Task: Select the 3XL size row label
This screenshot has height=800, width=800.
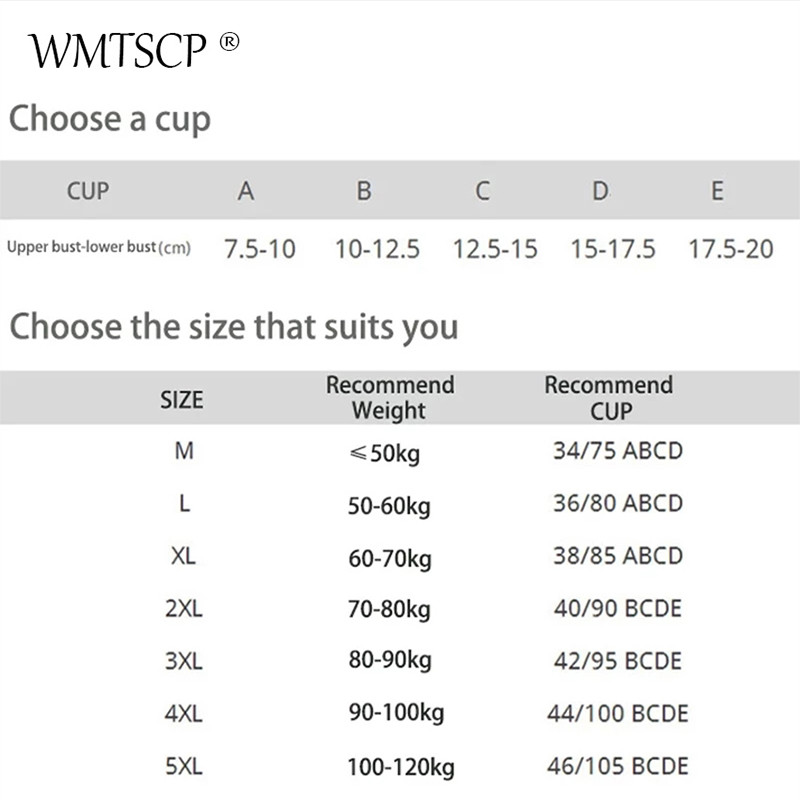Action: click(183, 661)
